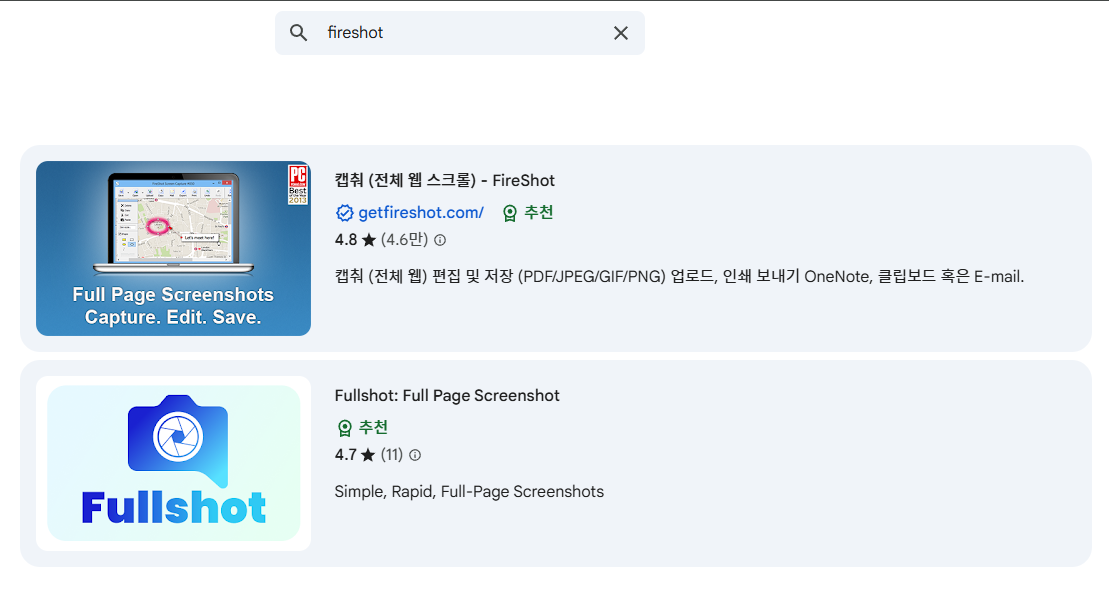Viewport: 1109px width, 606px height.
Task: Open the Fullshot: Full Page Screenshot title
Action: [447, 395]
